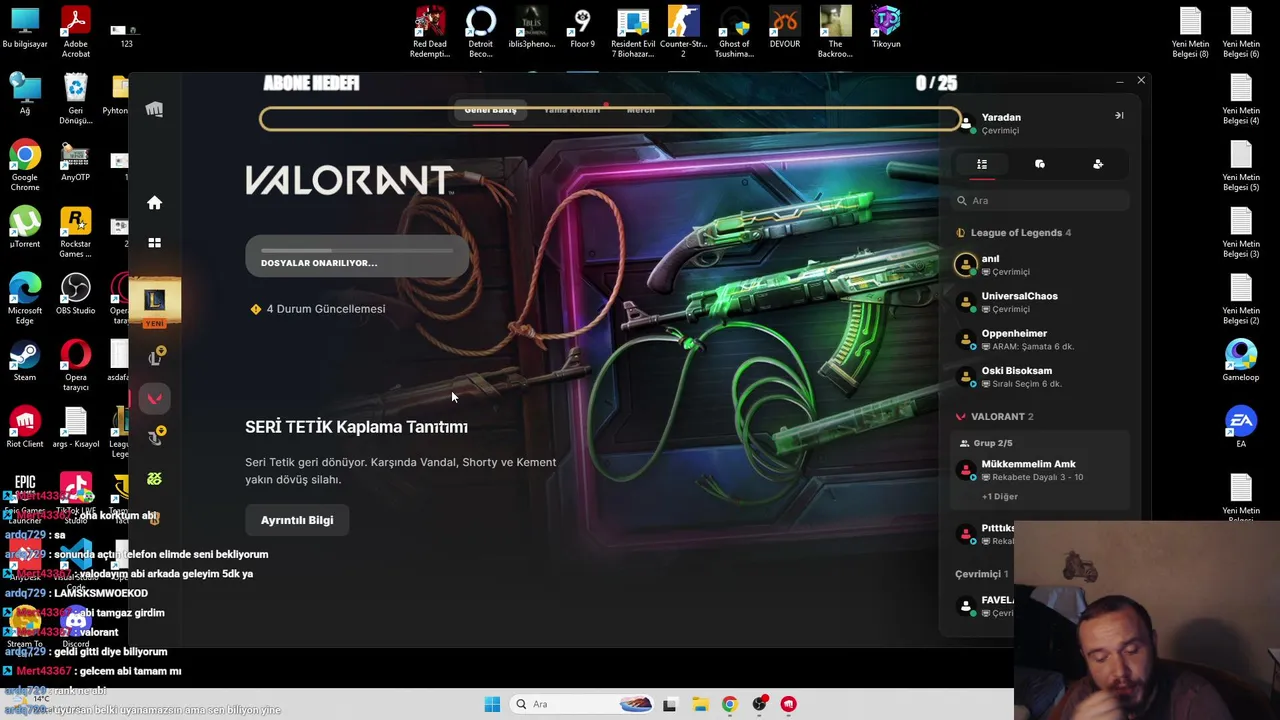Open the Steam desktop shortcut
Screen dimensions: 1280x720
[x=25, y=362]
